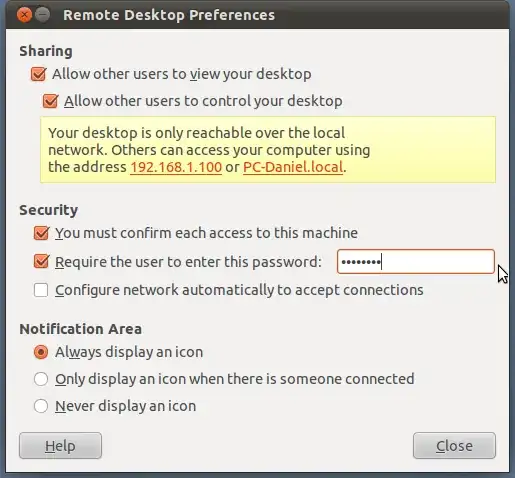Click the yellow network reachability notice

(268, 150)
